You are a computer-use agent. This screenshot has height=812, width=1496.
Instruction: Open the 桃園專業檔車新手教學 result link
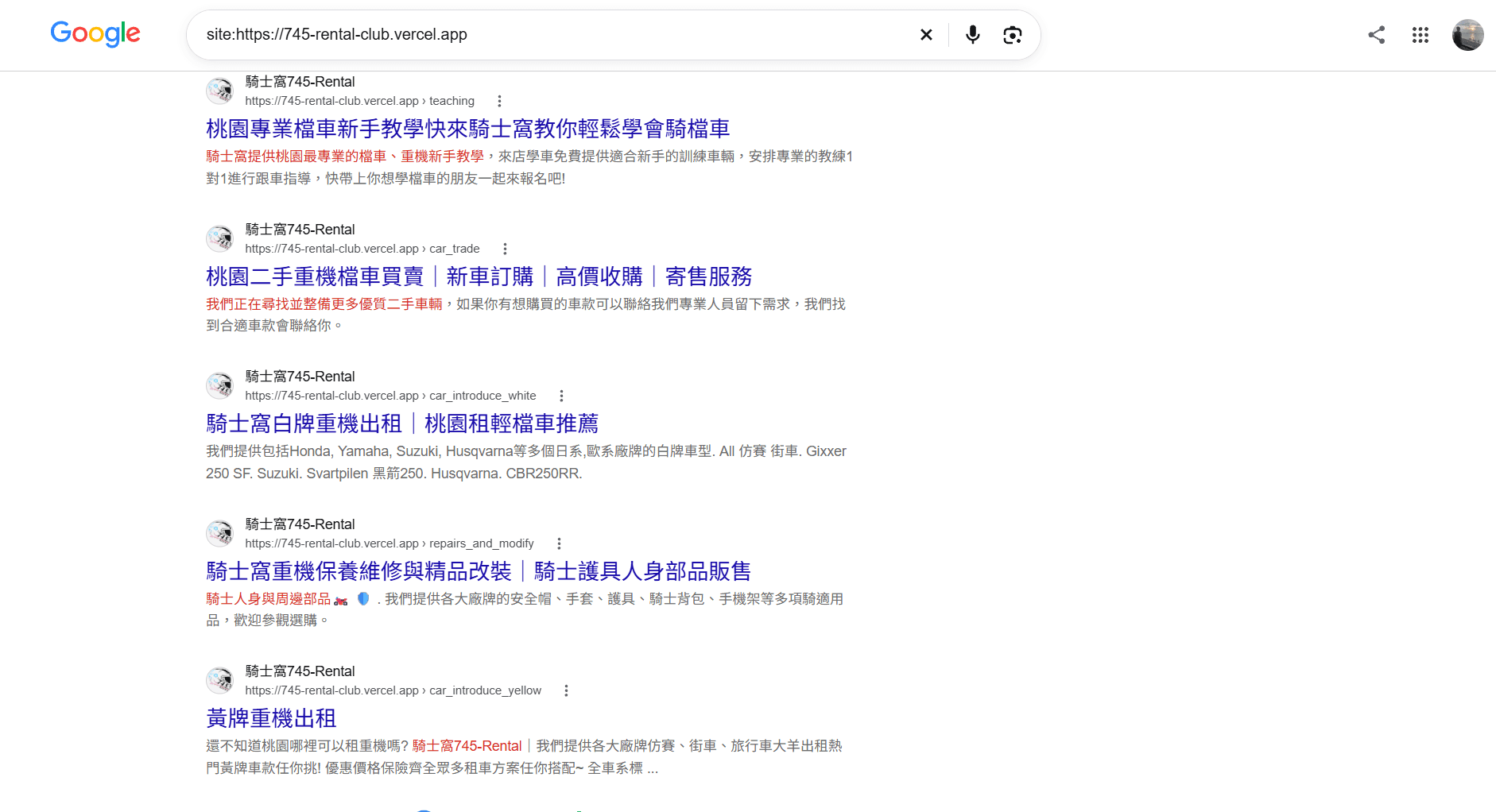(x=467, y=129)
